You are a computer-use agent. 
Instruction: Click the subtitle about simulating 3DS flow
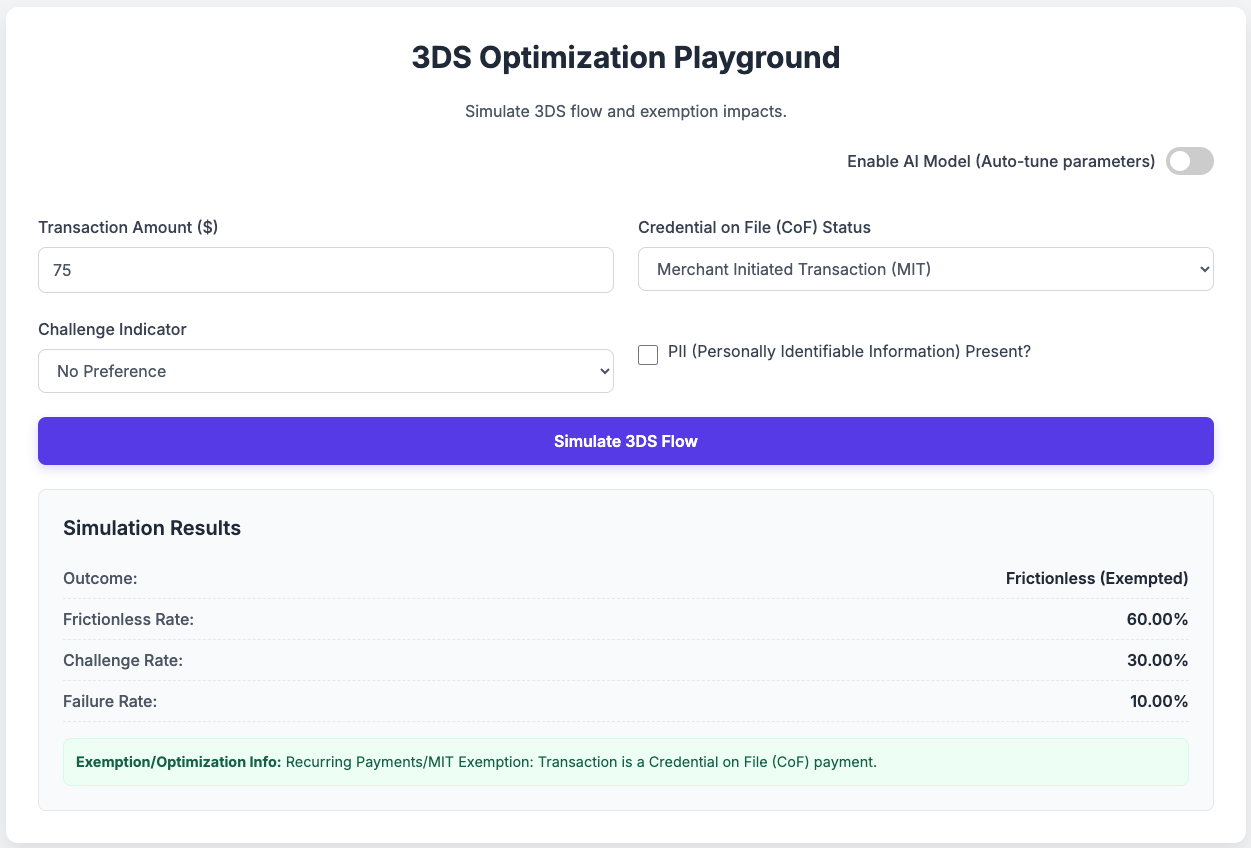[x=625, y=111]
